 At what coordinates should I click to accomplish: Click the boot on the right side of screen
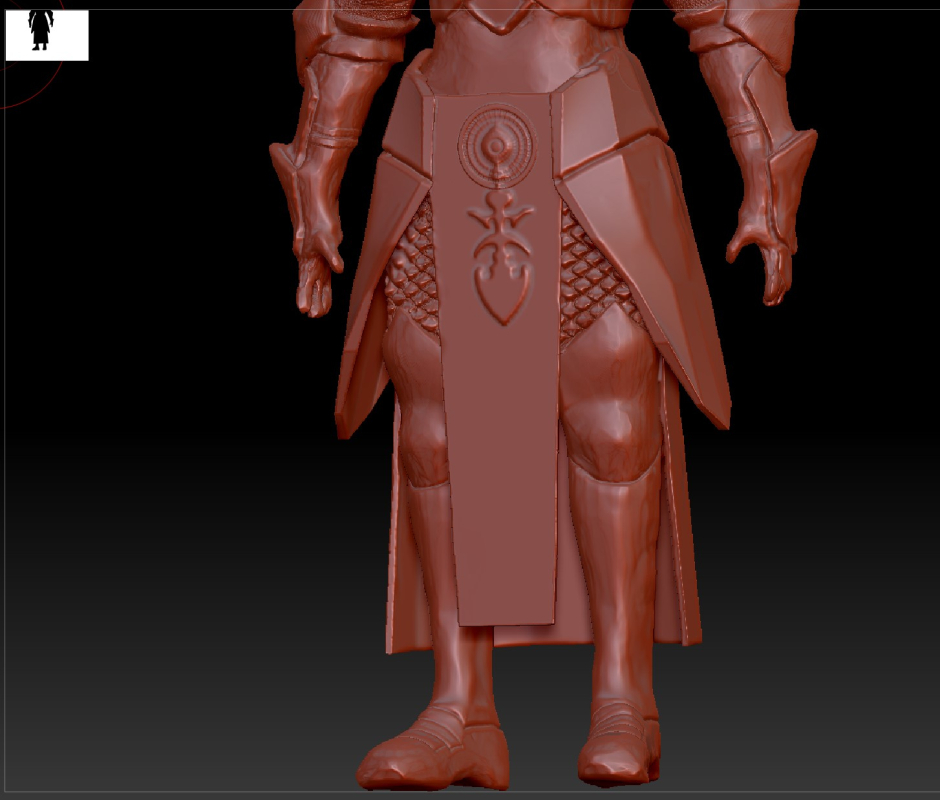[x=620, y=745]
